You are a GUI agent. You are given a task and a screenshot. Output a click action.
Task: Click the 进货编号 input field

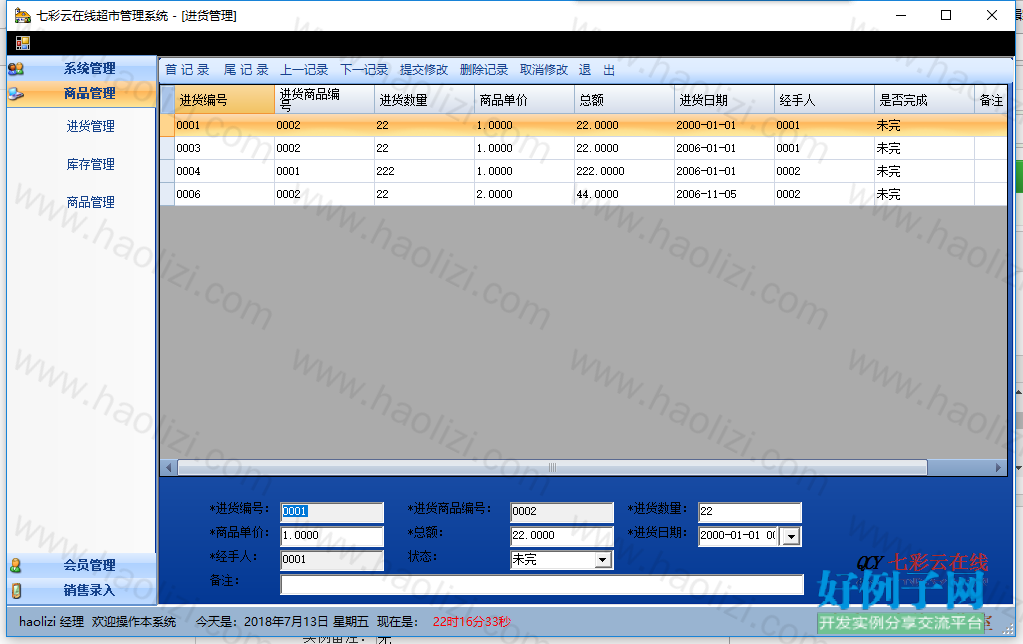coord(332,512)
